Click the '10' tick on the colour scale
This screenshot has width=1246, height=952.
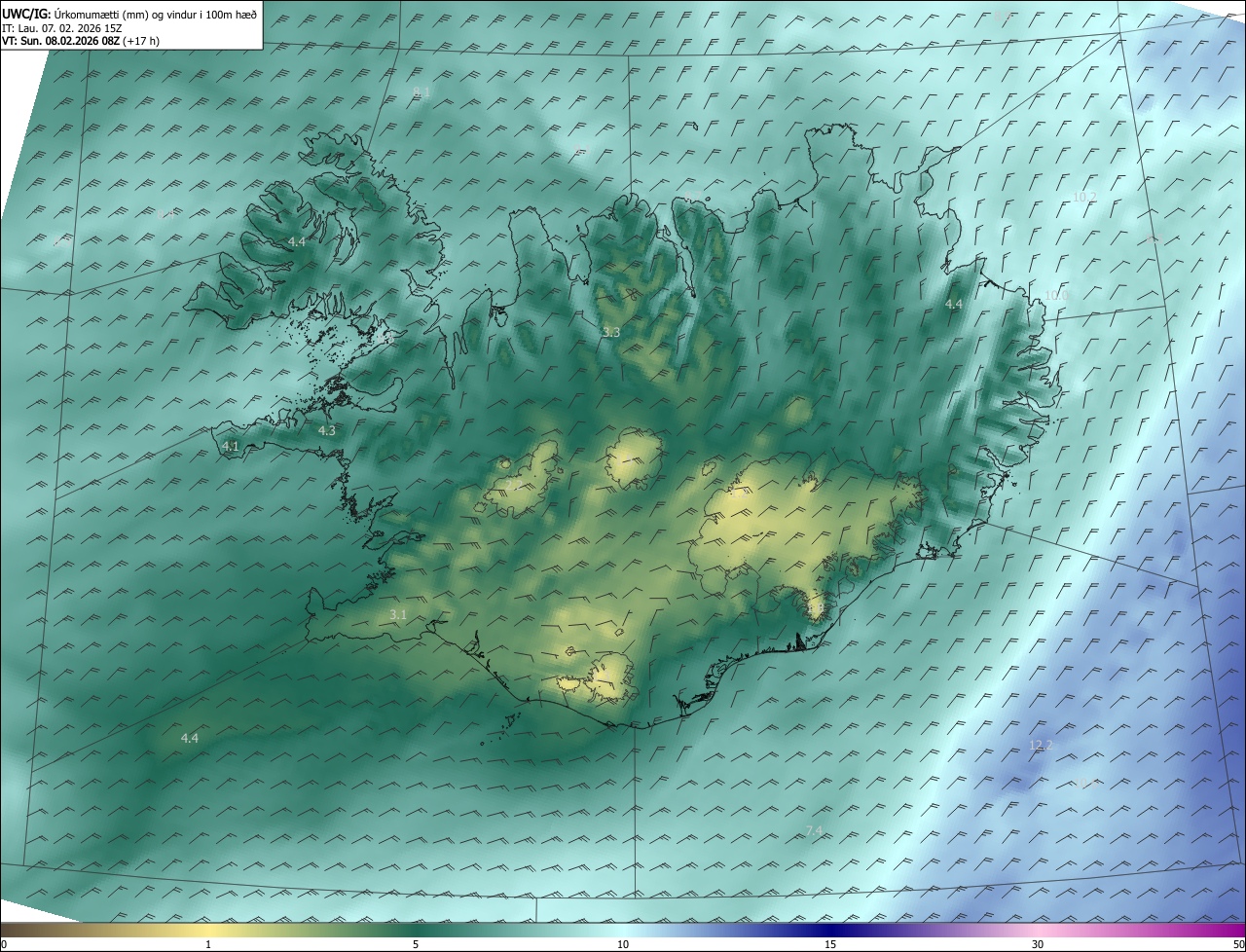(x=623, y=944)
